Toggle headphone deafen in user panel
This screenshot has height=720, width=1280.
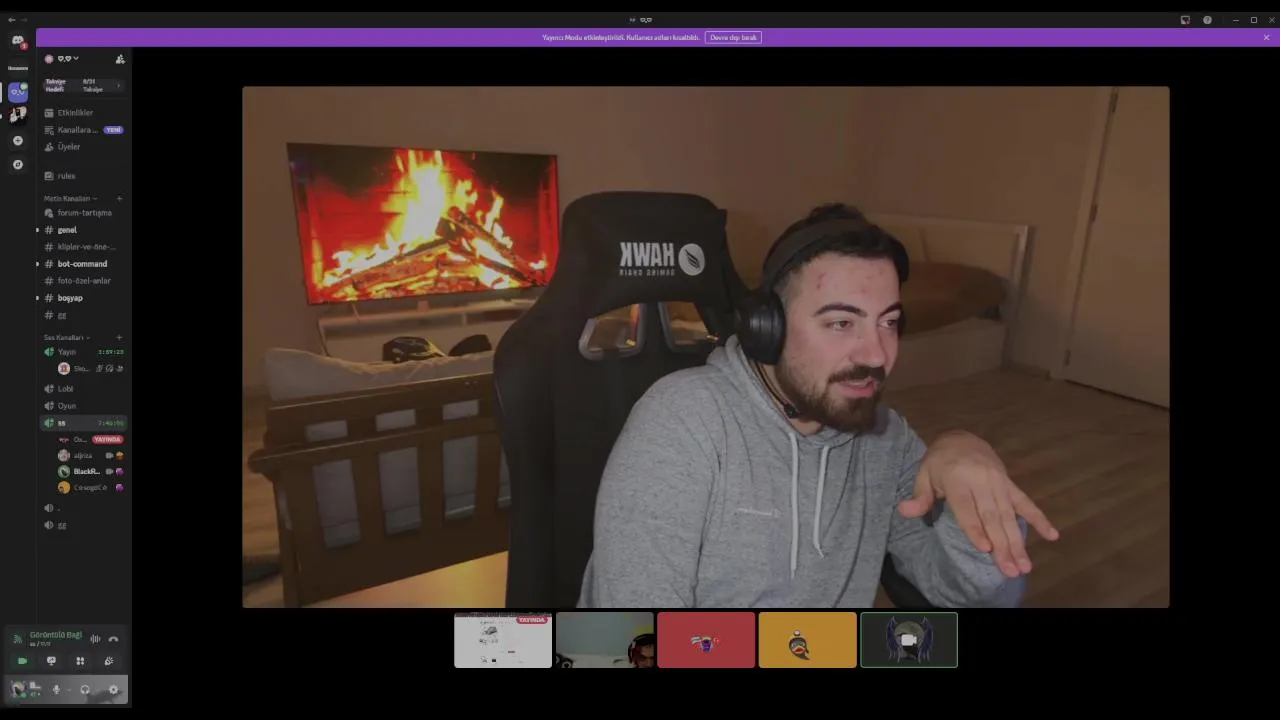tap(85, 689)
